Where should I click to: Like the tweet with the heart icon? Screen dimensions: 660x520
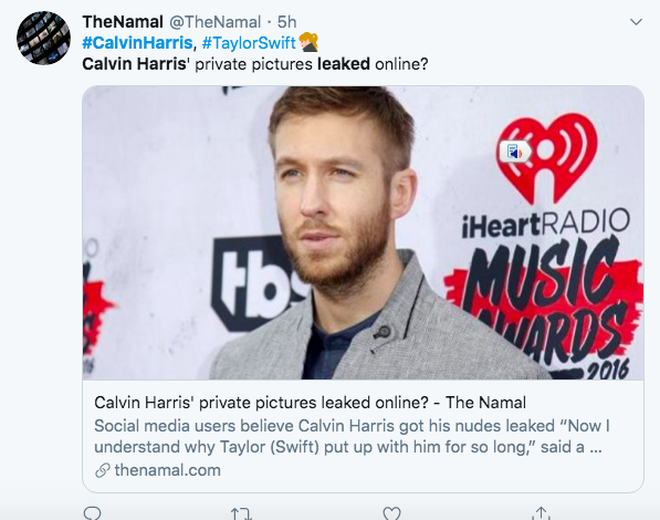391,514
